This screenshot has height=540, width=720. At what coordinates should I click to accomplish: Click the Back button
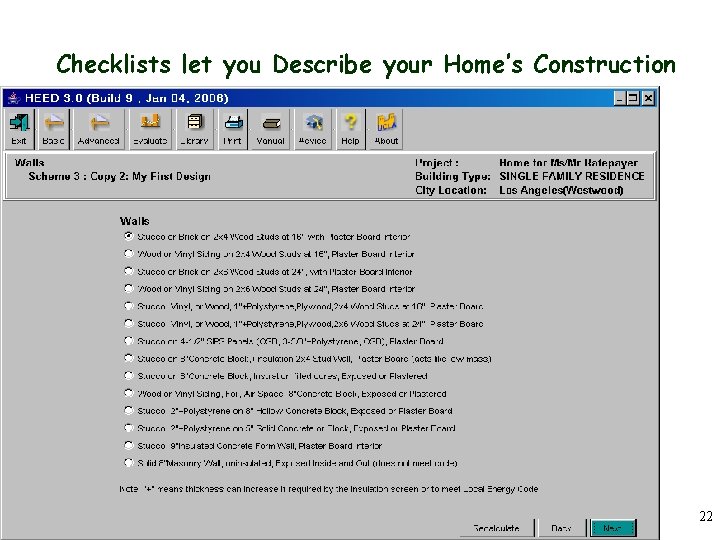[x=561, y=529]
